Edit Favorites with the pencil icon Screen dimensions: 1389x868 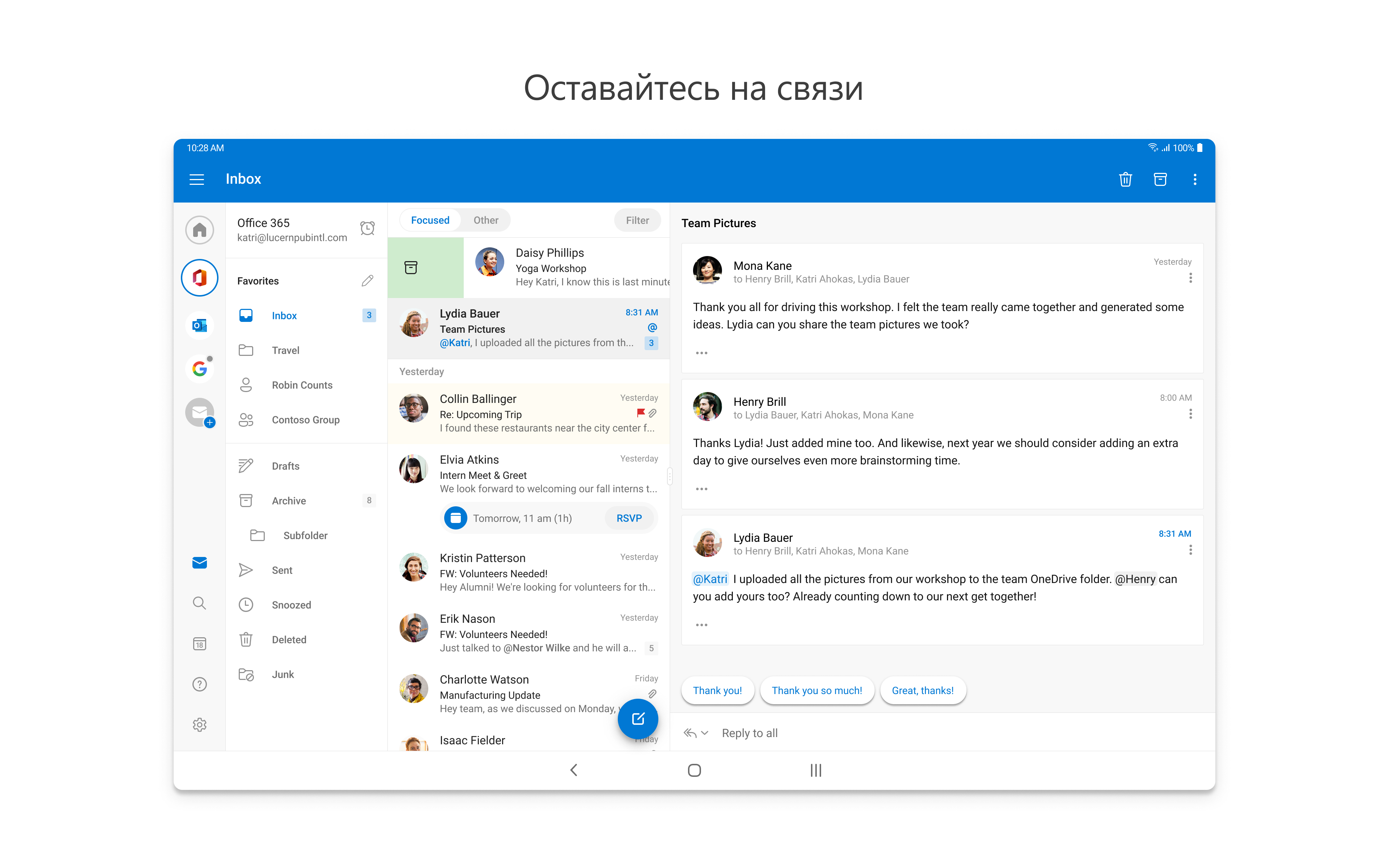368,281
